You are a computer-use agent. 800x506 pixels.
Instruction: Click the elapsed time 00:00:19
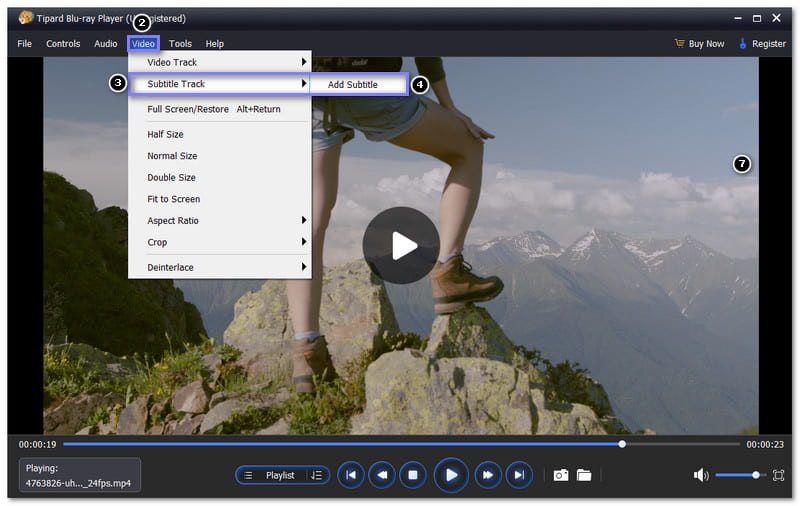point(37,444)
